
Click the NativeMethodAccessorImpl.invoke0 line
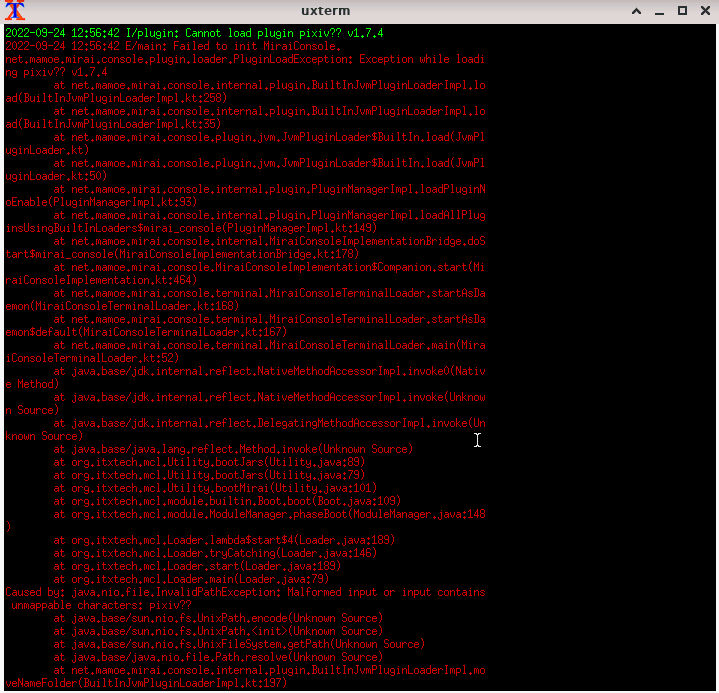pos(269,371)
